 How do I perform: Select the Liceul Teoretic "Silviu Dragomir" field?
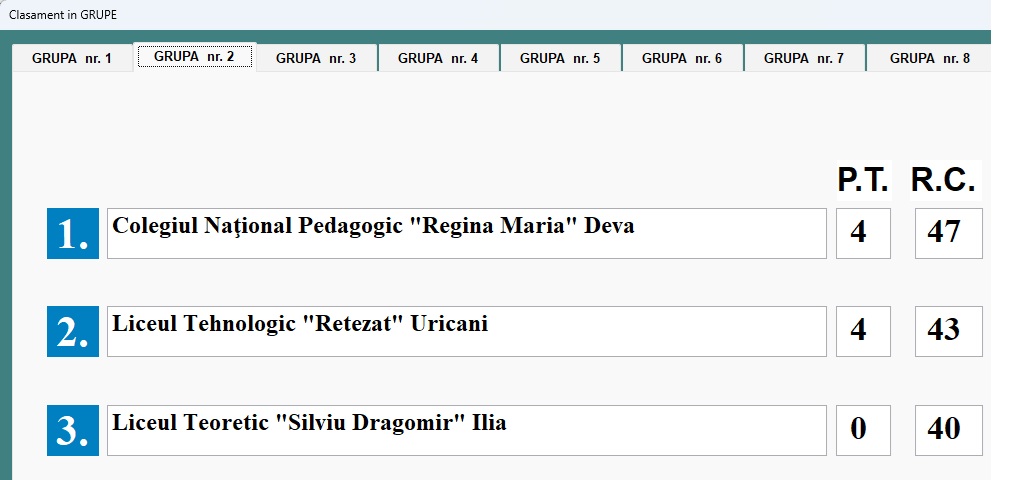pos(466,430)
